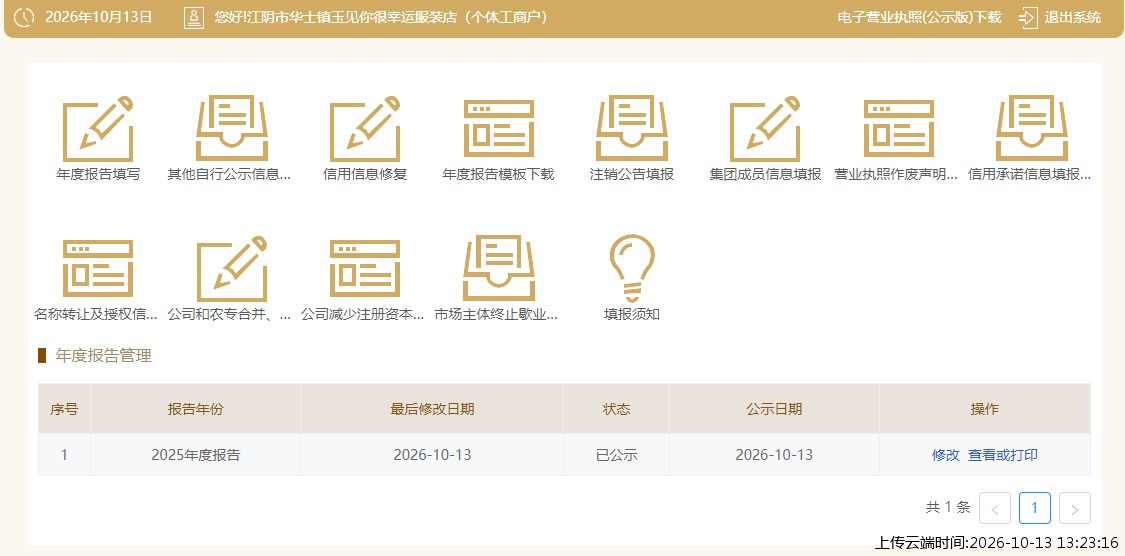Open the 公司和农专合并 pencil icon
The width and height of the screenshot is (1125, 556).
[232, 268]
